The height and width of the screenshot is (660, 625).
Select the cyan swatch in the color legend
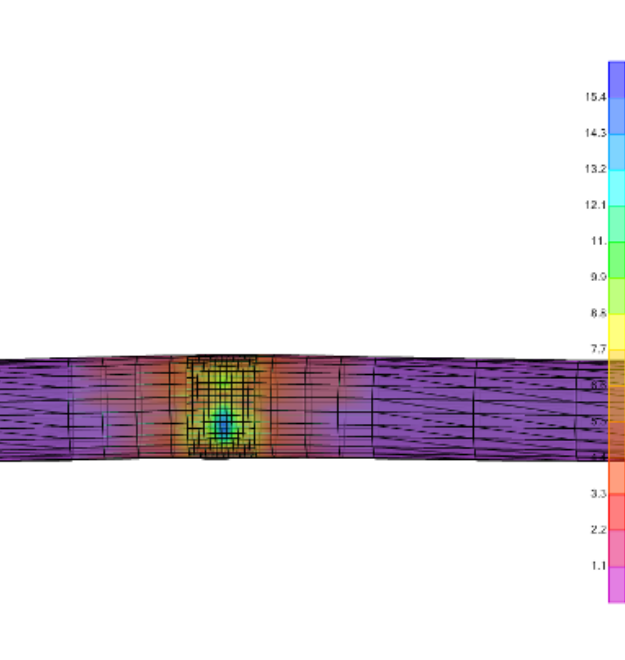click(617, 188)
